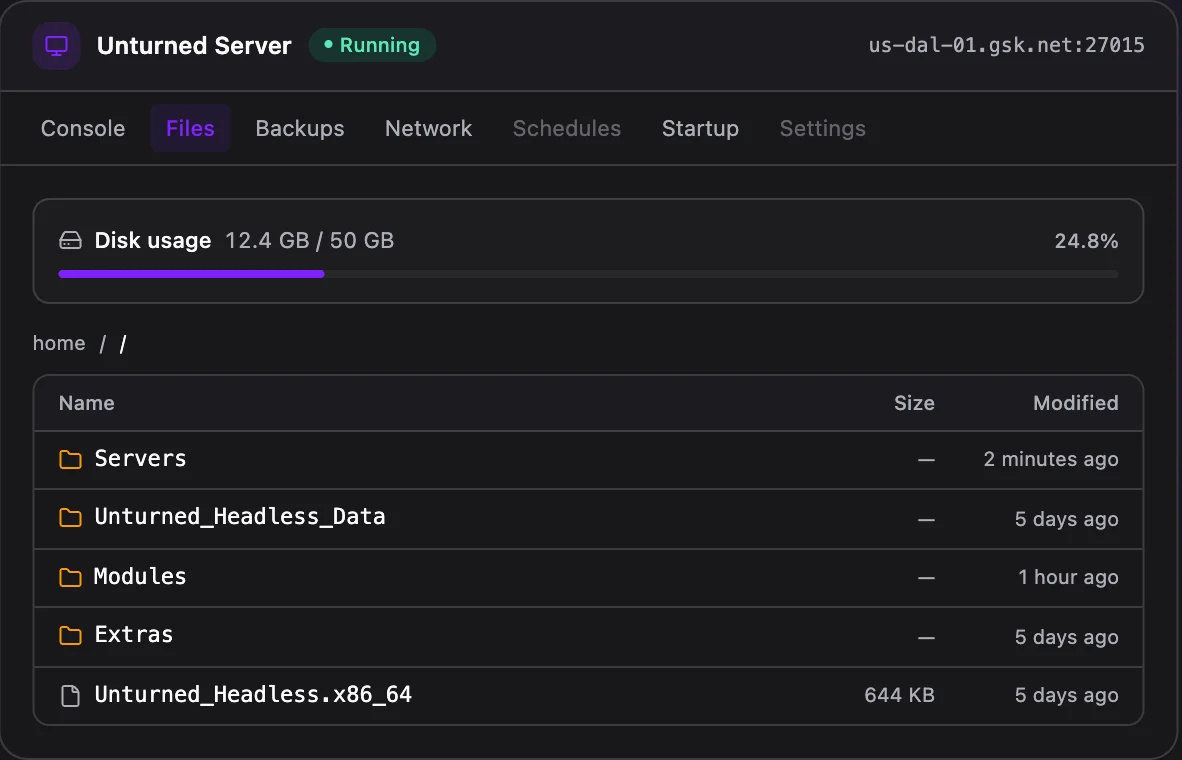The height and width of the screenshot is (760, 1182).
Task: Click the home breadcrumb link
Action: [x=59, y=343]
